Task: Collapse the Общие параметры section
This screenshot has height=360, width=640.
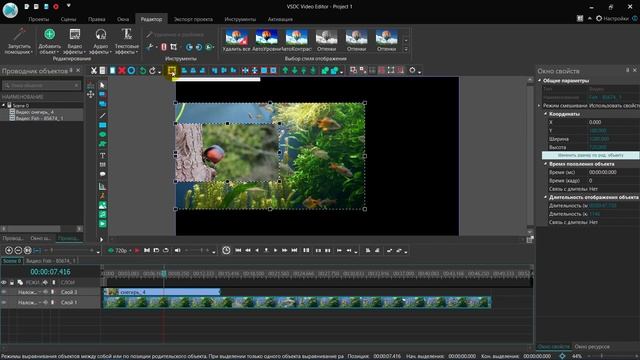Action: pyautogui.click(x=540, y=80)
